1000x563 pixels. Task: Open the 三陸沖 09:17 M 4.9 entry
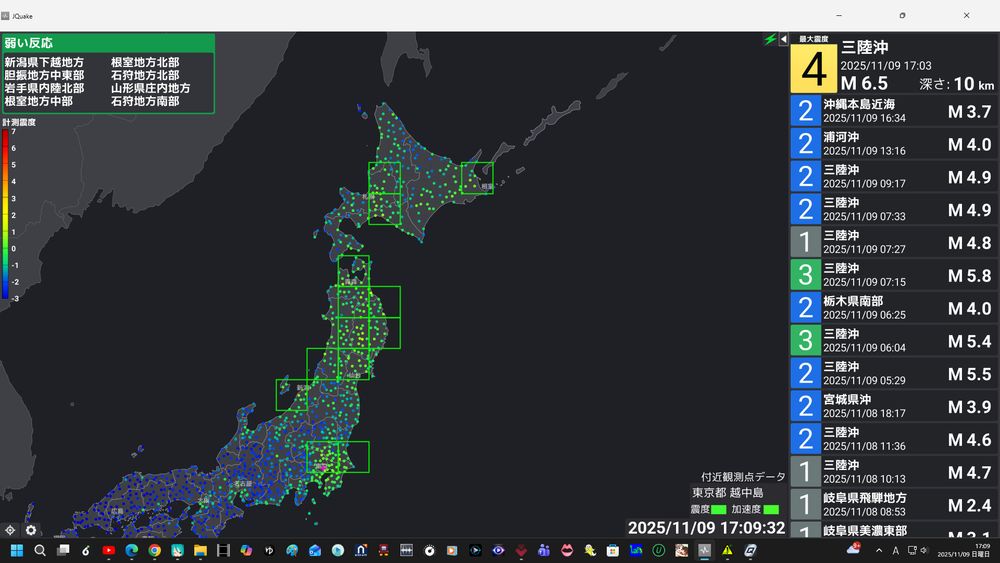894,177
